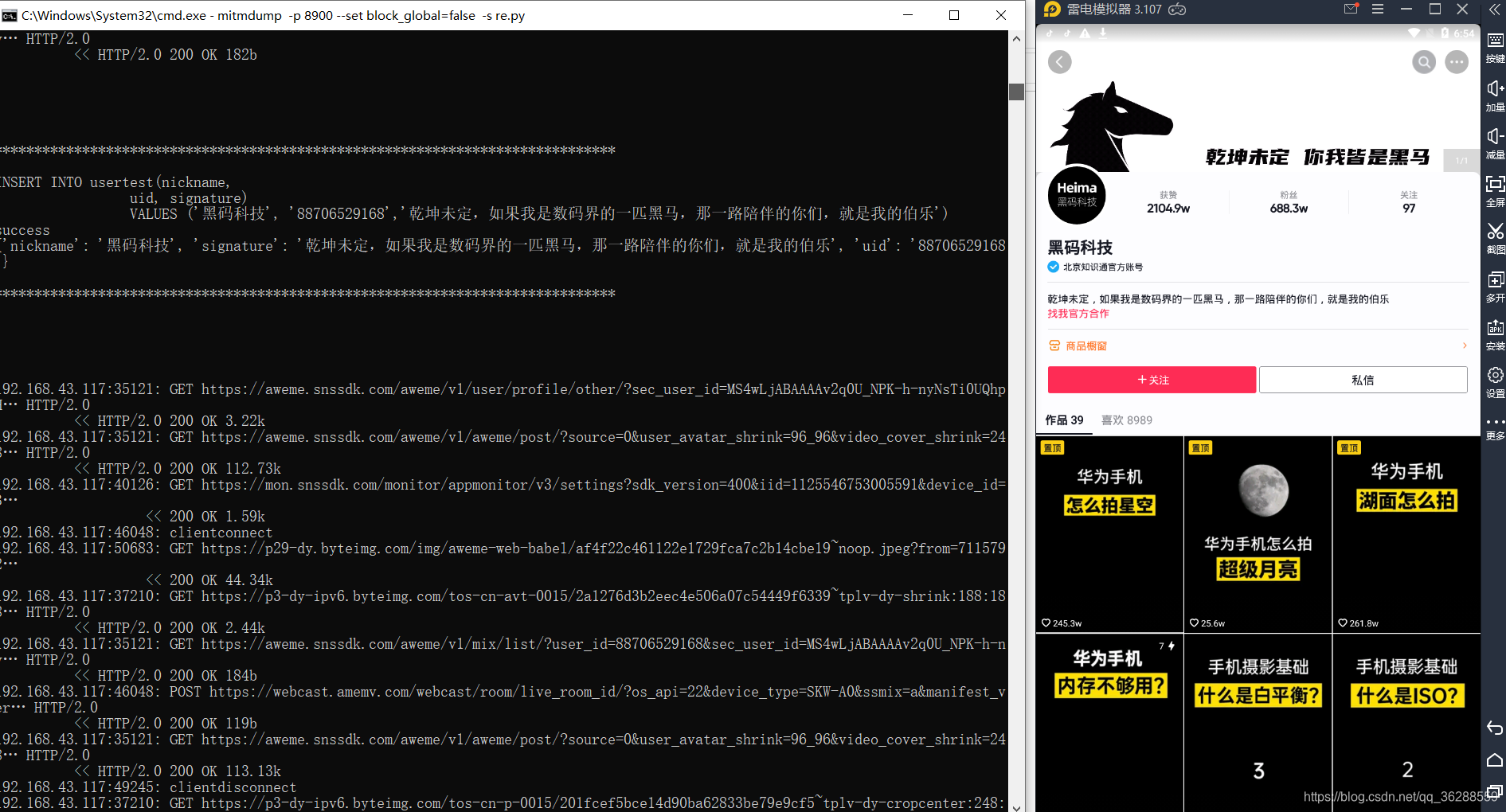This screenshot has width=1506, height=812.
Task: Minimize the LDPlayer emulator window
Action: tap(1406, 9)
